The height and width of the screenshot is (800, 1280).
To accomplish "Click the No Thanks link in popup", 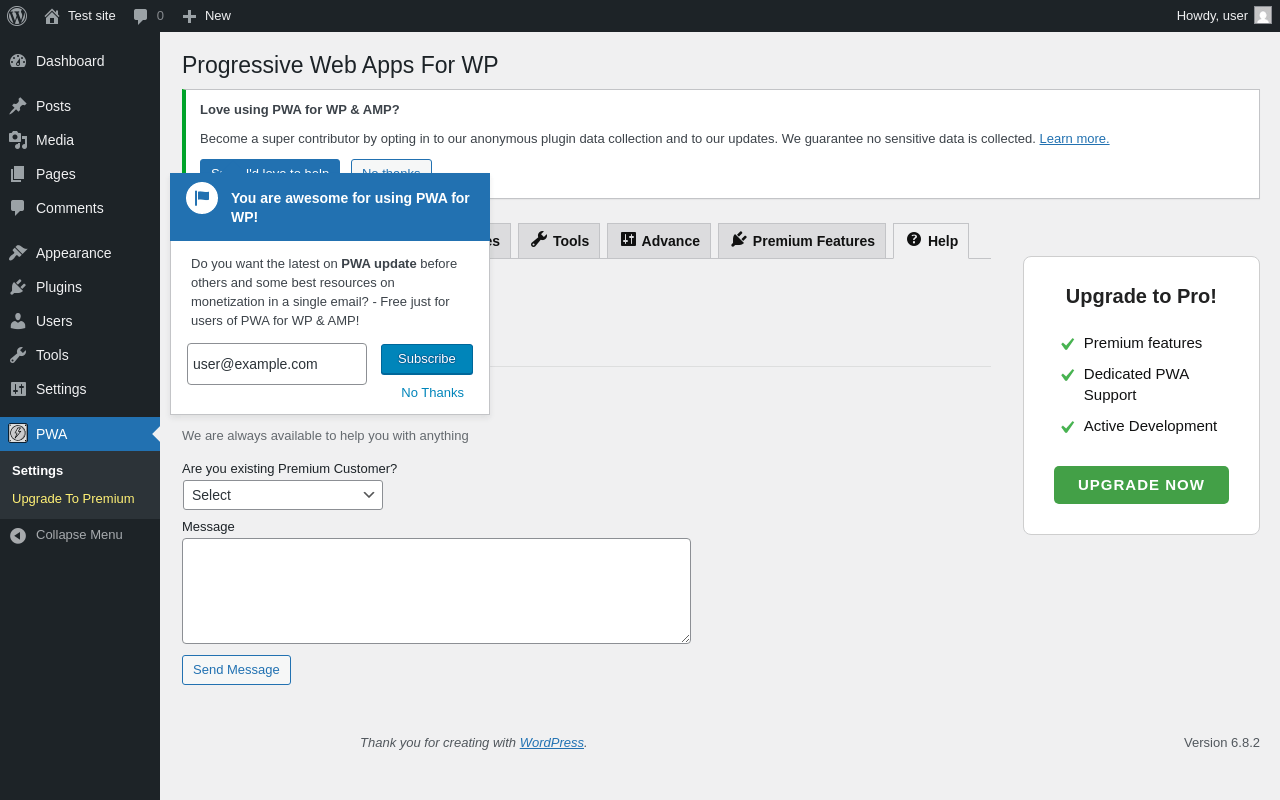I will tap(432, 392).
